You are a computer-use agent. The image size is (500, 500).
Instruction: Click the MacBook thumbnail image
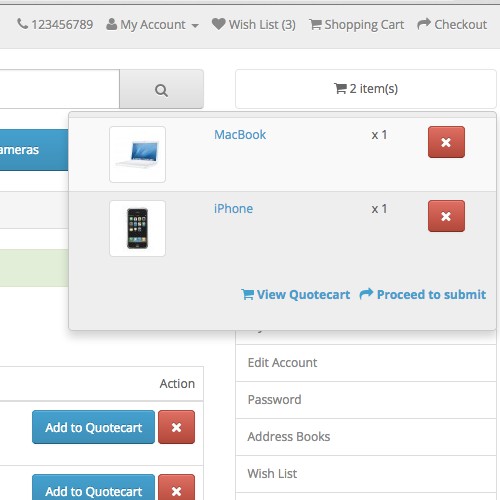tap(137, 154)
